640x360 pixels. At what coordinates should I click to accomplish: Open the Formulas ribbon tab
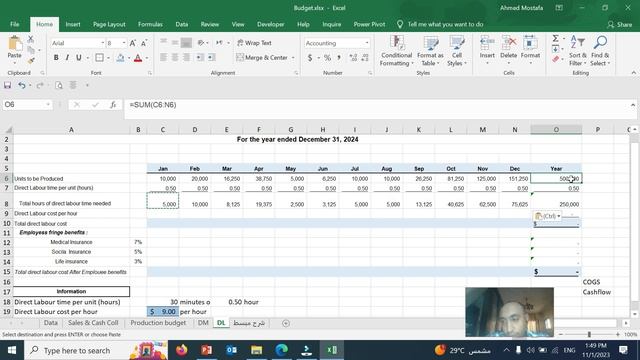coord(150,24)
